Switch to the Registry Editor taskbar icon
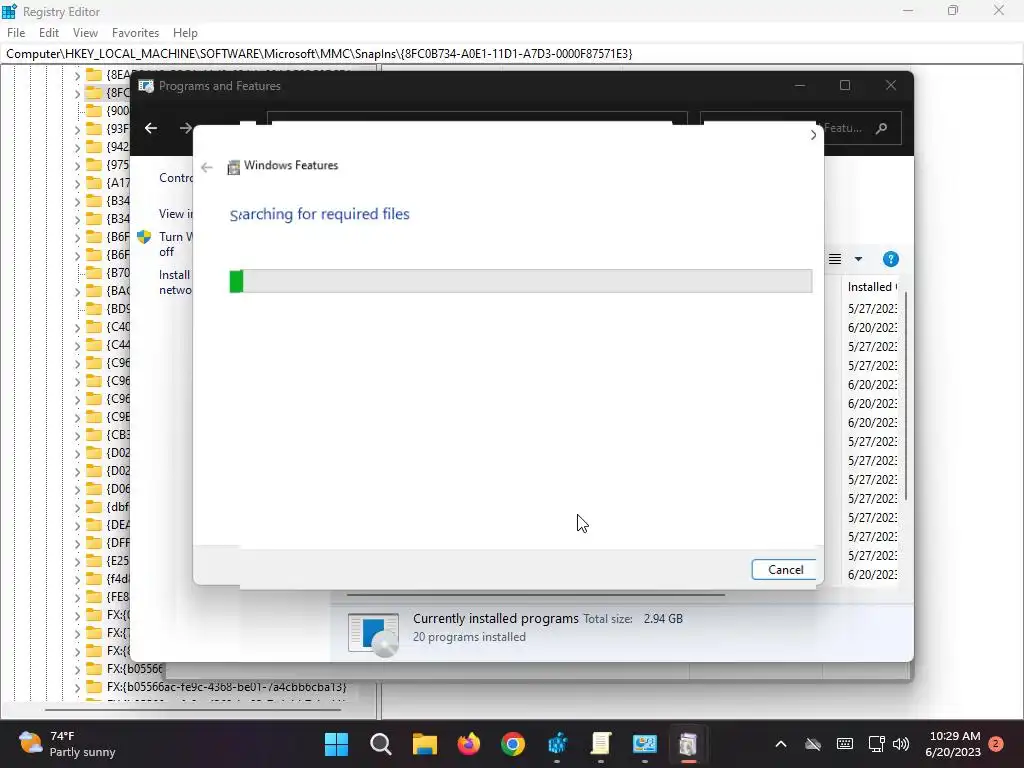Image resolution: width=1024 pixels, height=768 pixels. [x=557, y=744]
